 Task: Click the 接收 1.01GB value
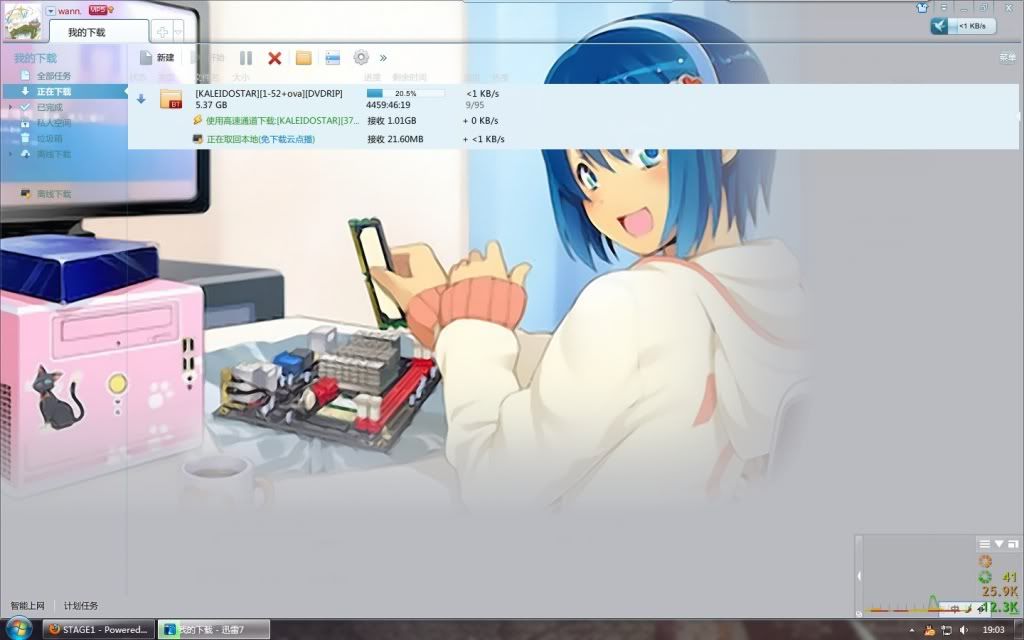pyautogui.click(x=392, y=121)
